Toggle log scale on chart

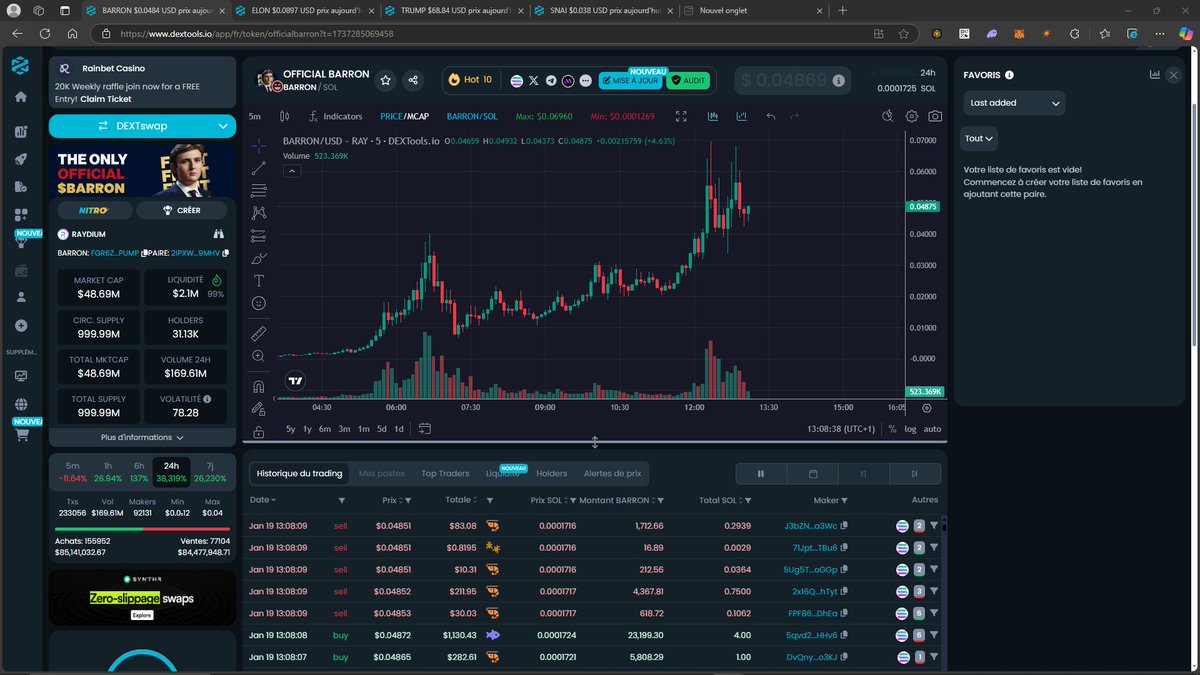coord(910,429)
